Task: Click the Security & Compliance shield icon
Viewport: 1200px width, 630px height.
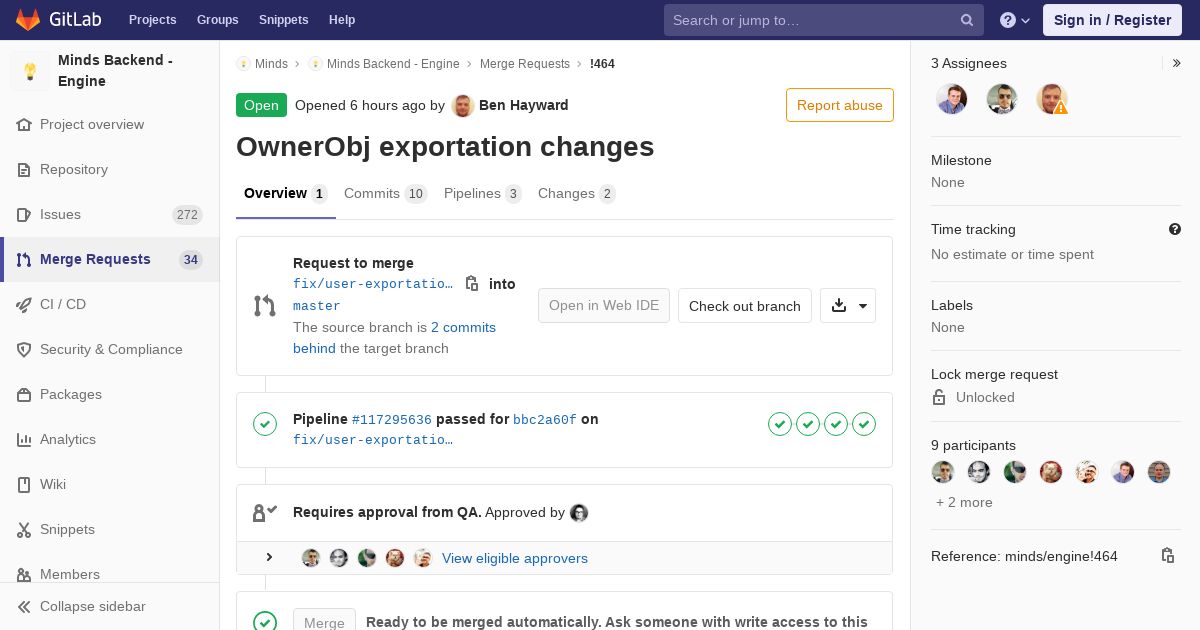Action: (x=24, y=349)
